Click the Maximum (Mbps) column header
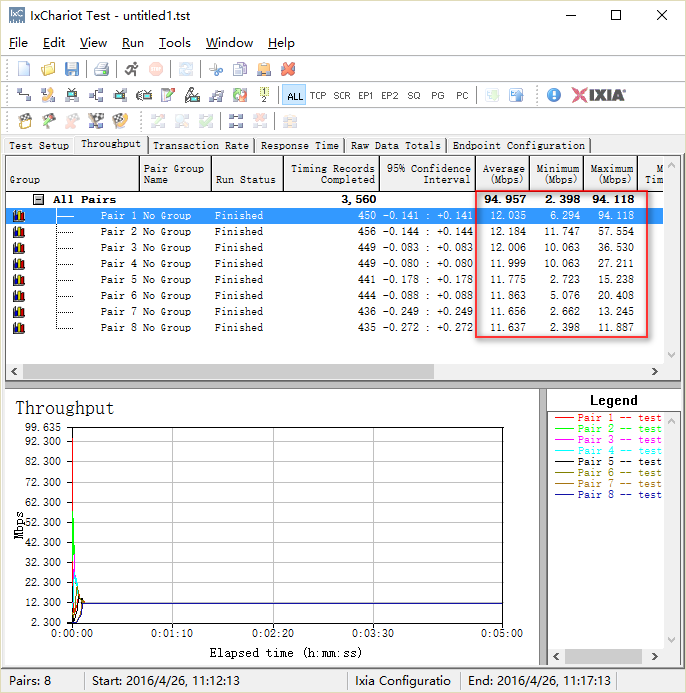The height and width of the screenshot is (693, 686). pyautogui.click(x=611, y=174)
